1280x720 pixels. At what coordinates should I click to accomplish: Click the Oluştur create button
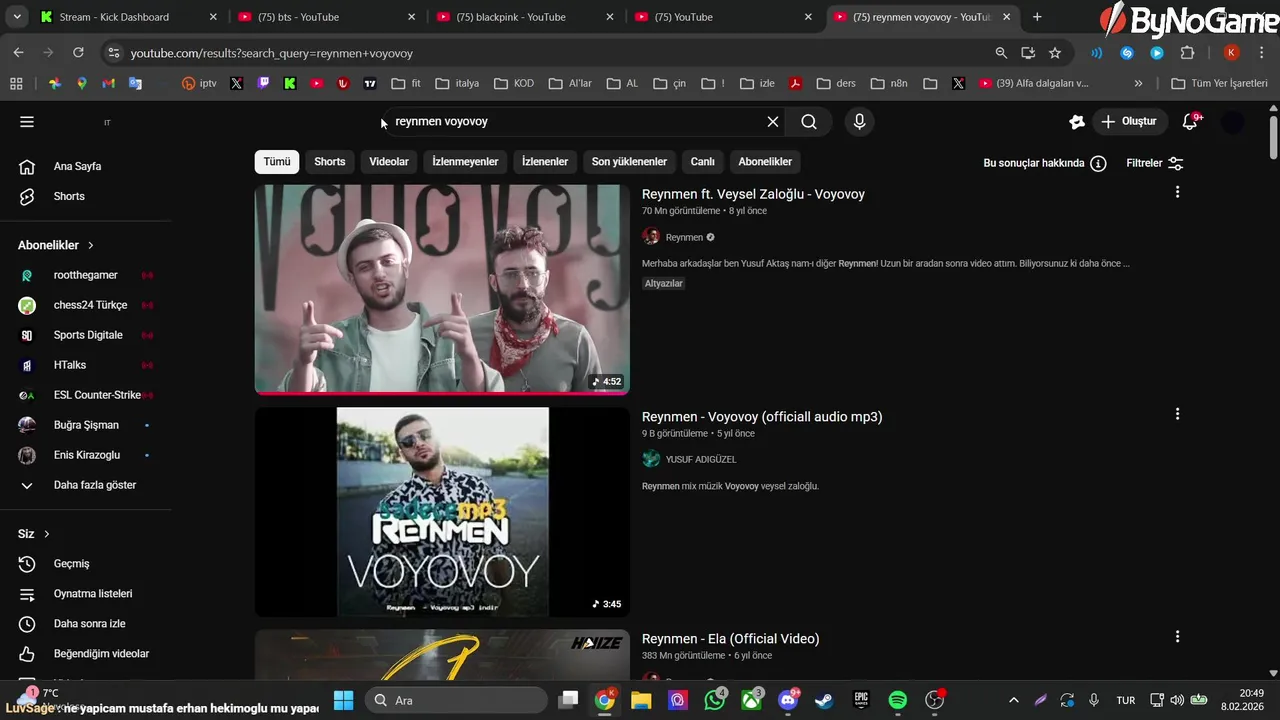1128,122
